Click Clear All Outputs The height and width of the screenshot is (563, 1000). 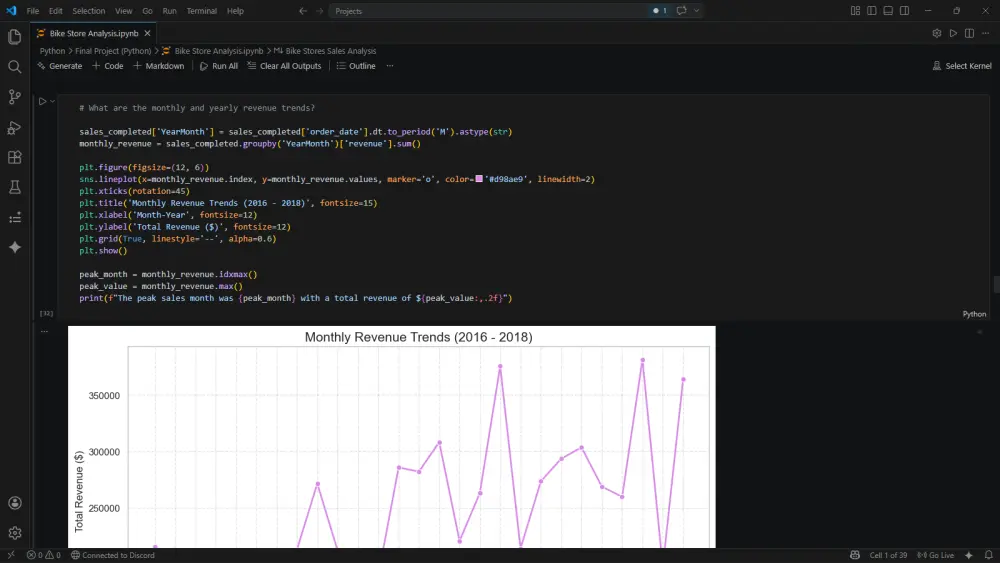[284, 66]
